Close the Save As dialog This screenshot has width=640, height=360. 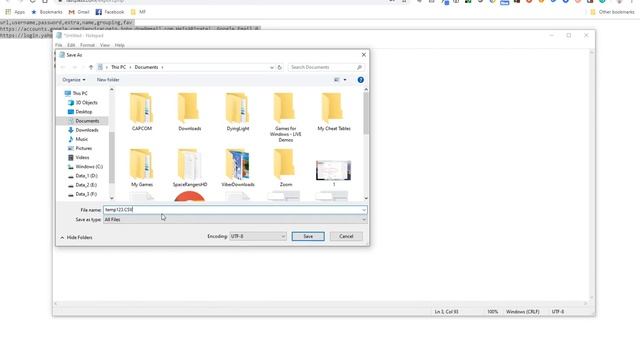click(364, 55)
